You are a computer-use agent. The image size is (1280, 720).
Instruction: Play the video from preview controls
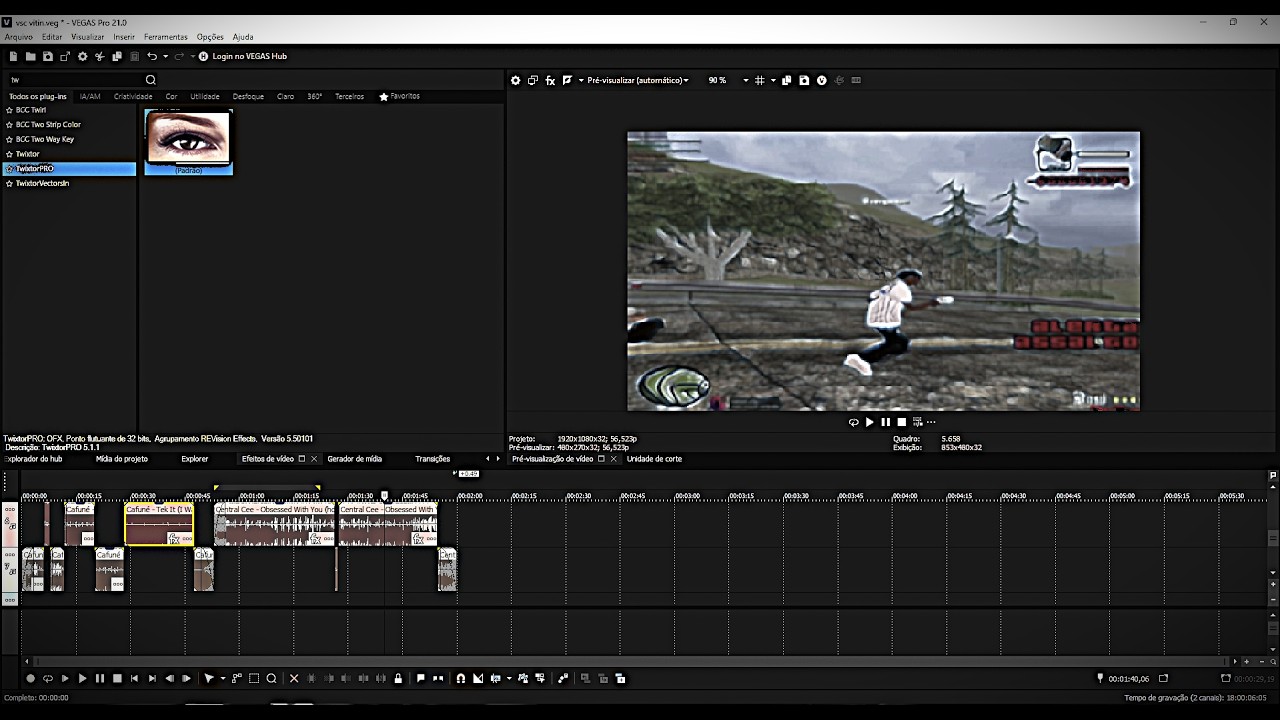869,422
